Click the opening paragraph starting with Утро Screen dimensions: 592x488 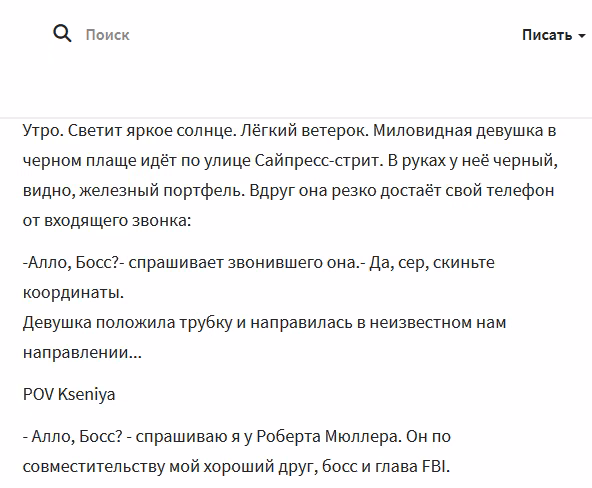point(290,175)
